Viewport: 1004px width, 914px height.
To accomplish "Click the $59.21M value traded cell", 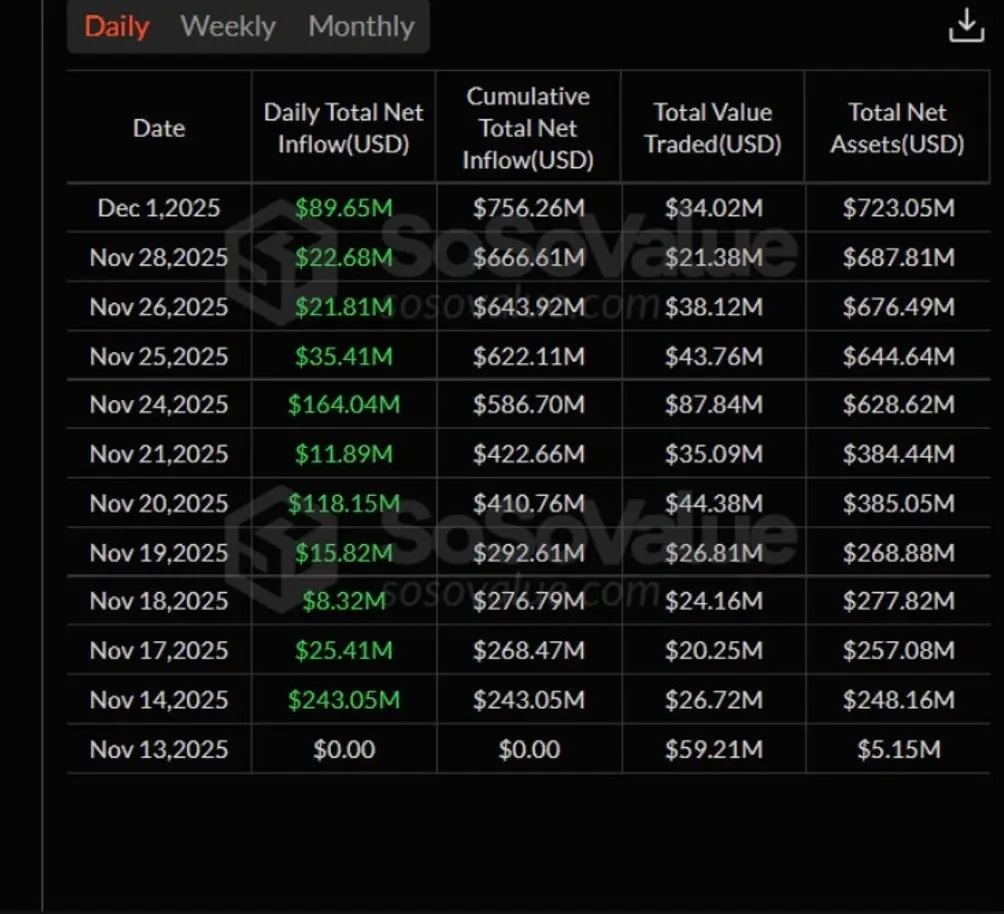I will 714,749.
